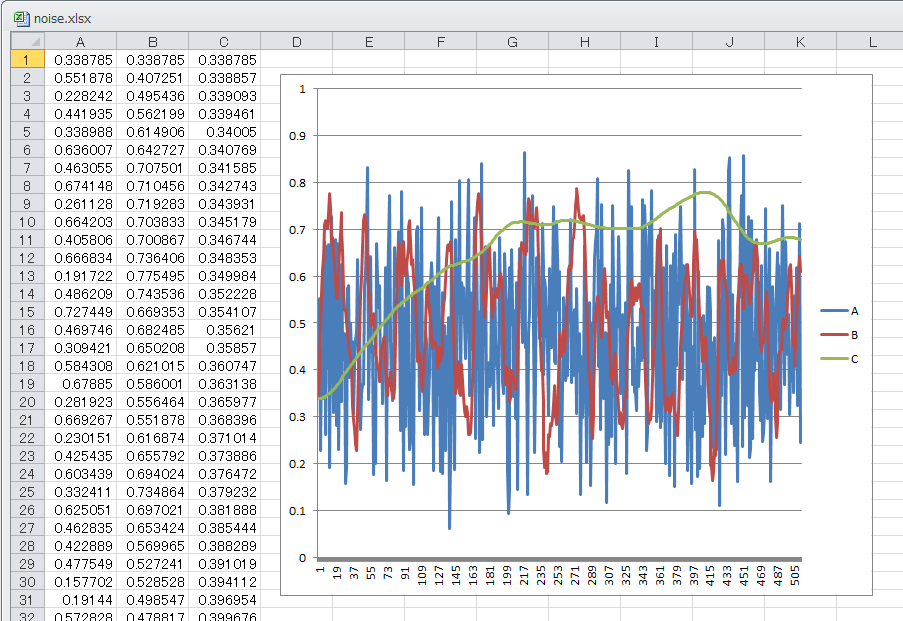Select the green series C legend marker
Viewport: 903px width, 621px height.
pos(833,359)
